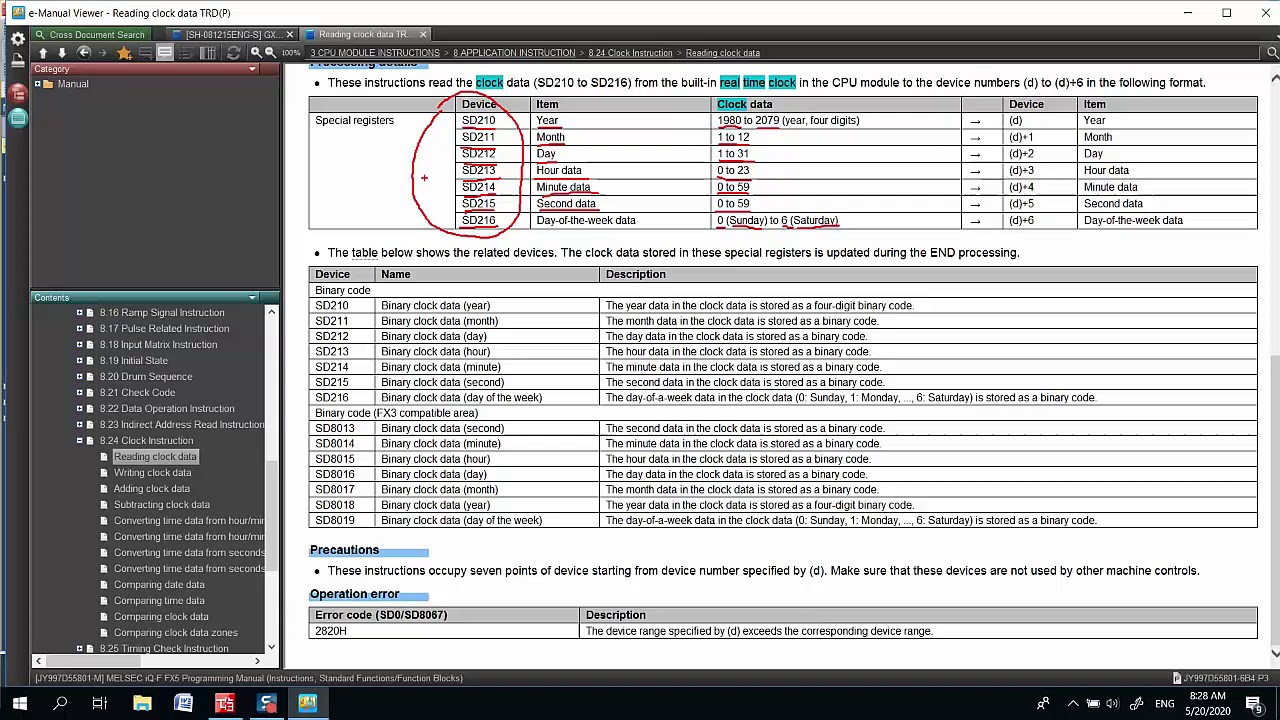1280x720 pixels.
Task: Click the add-note toolbar icon
Action: pos(145,53)
